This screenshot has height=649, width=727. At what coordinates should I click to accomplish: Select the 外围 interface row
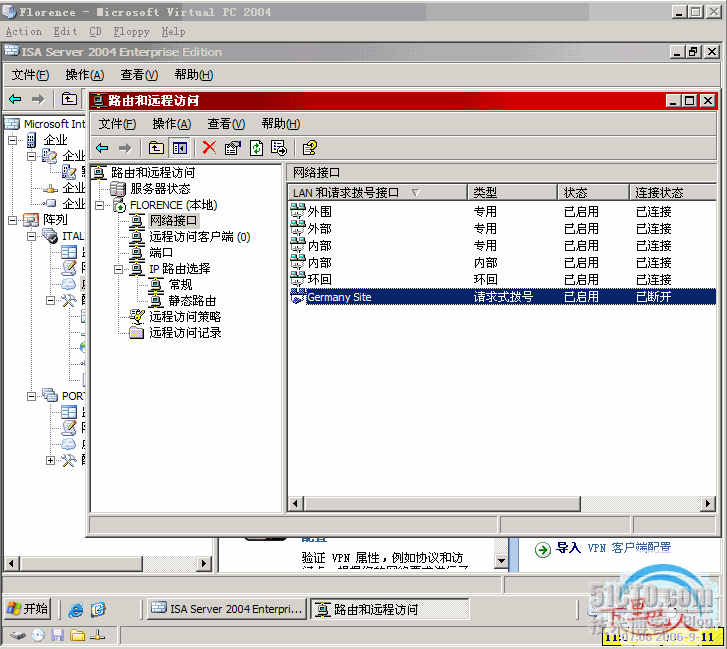(x=502, y=212)
